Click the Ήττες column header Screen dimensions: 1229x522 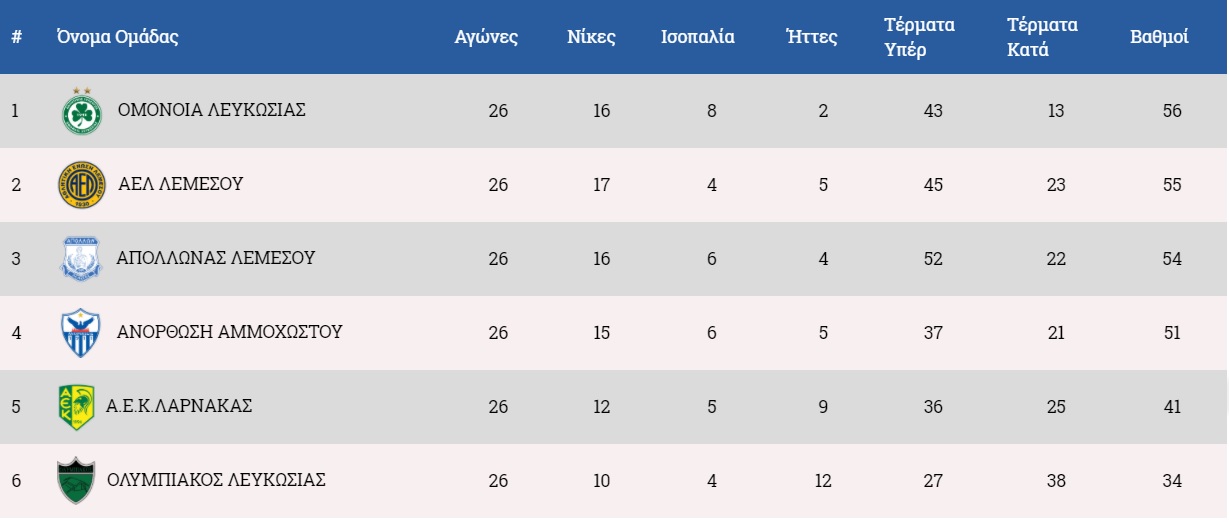tap(812, 38)
